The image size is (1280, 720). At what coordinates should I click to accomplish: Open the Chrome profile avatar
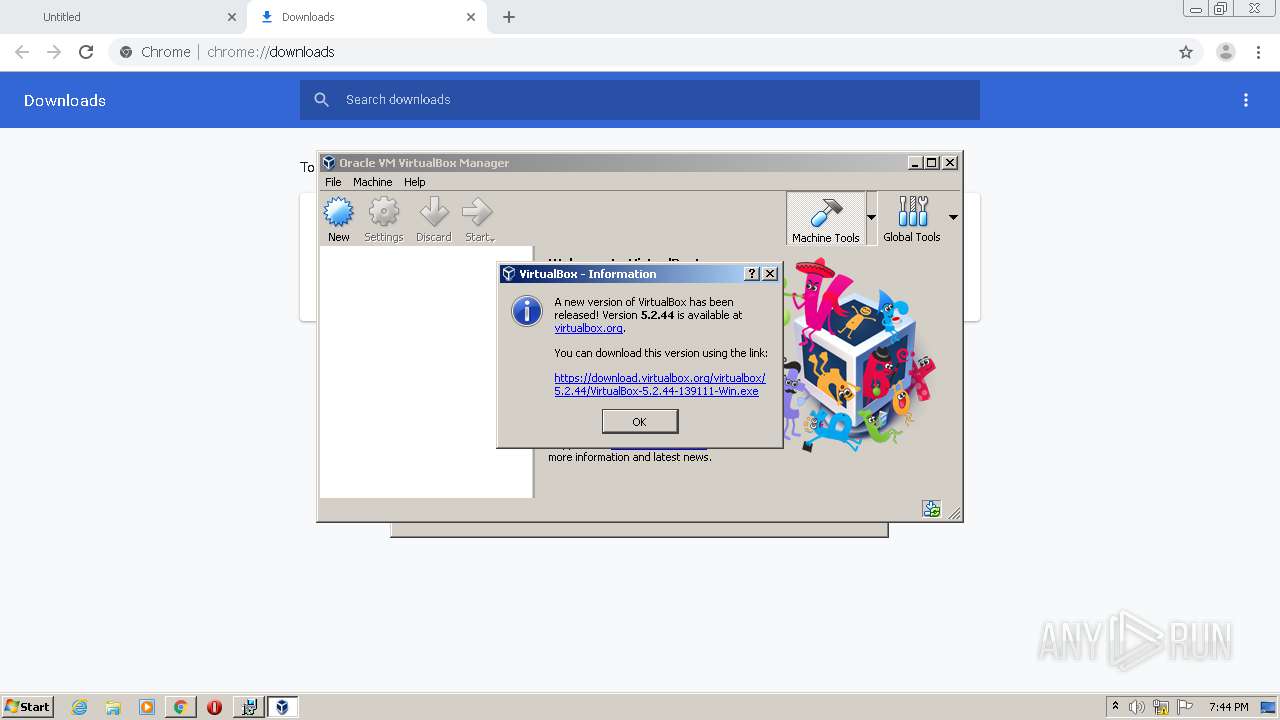click(1226, 52)
